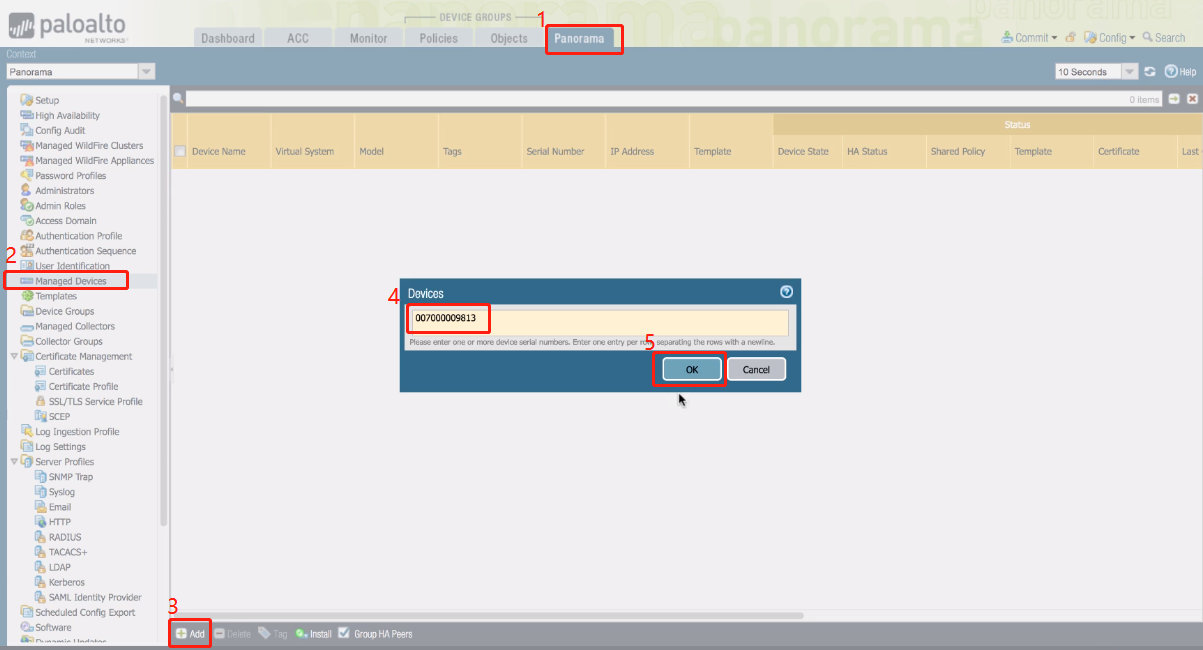The image size is (1203, 650).
Task: Cancel the Devices dialog
Action: tap(756, 369)
